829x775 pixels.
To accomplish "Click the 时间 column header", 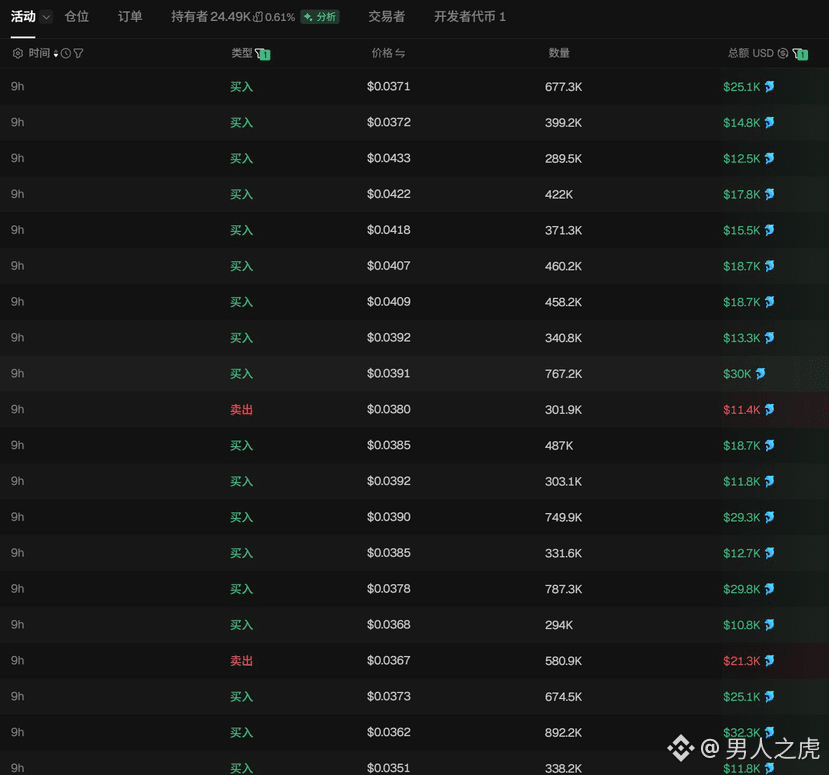I will (39, 53).
